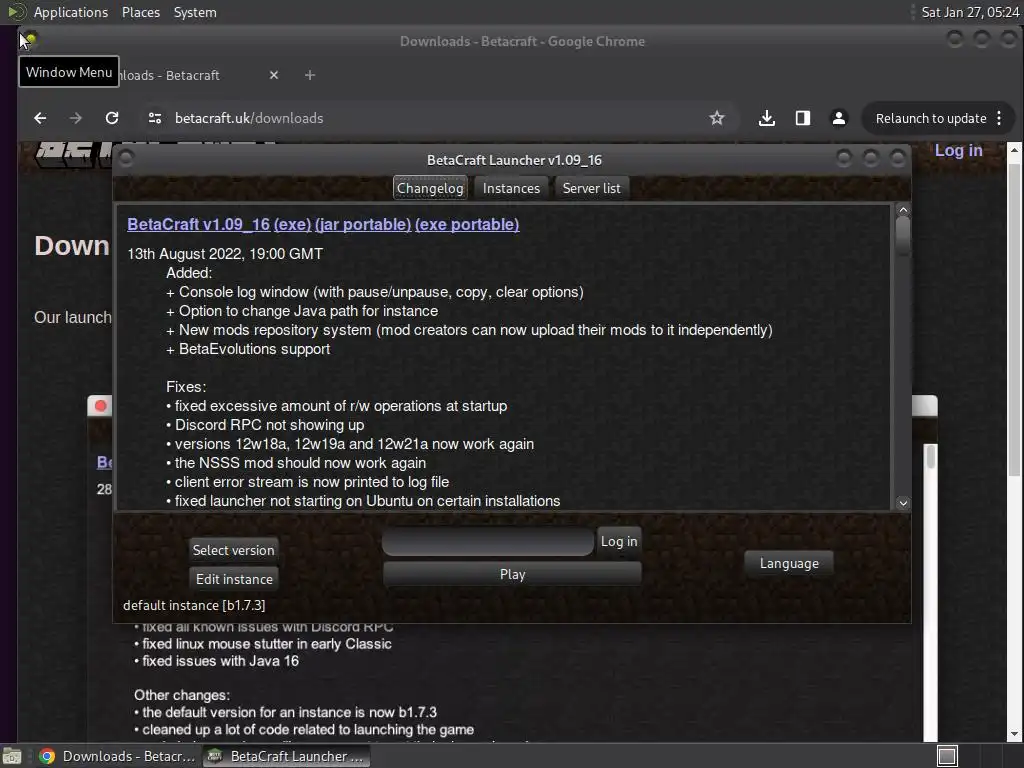Click the (exe) download link

click(292, 224)
